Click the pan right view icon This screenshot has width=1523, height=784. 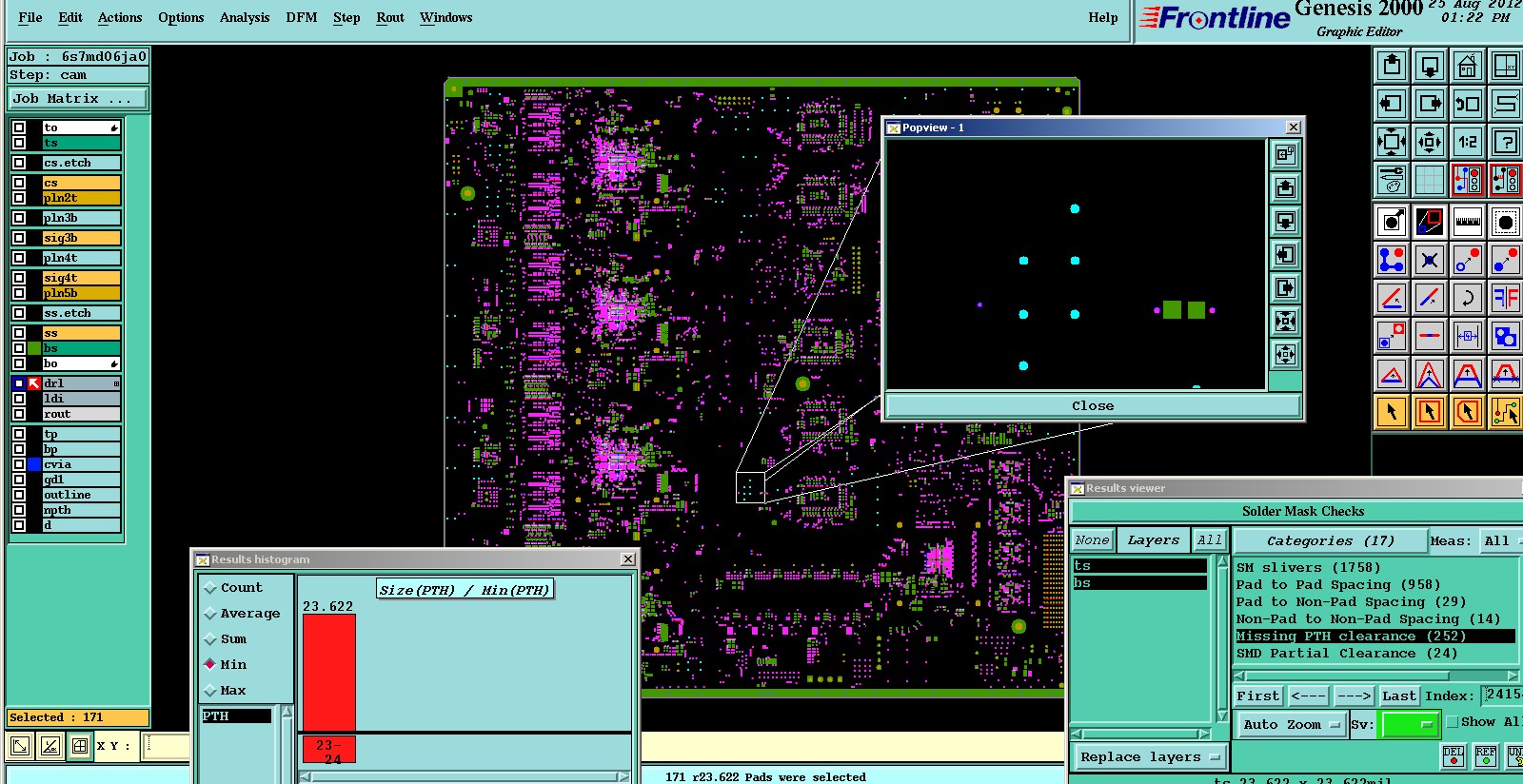1430,104
